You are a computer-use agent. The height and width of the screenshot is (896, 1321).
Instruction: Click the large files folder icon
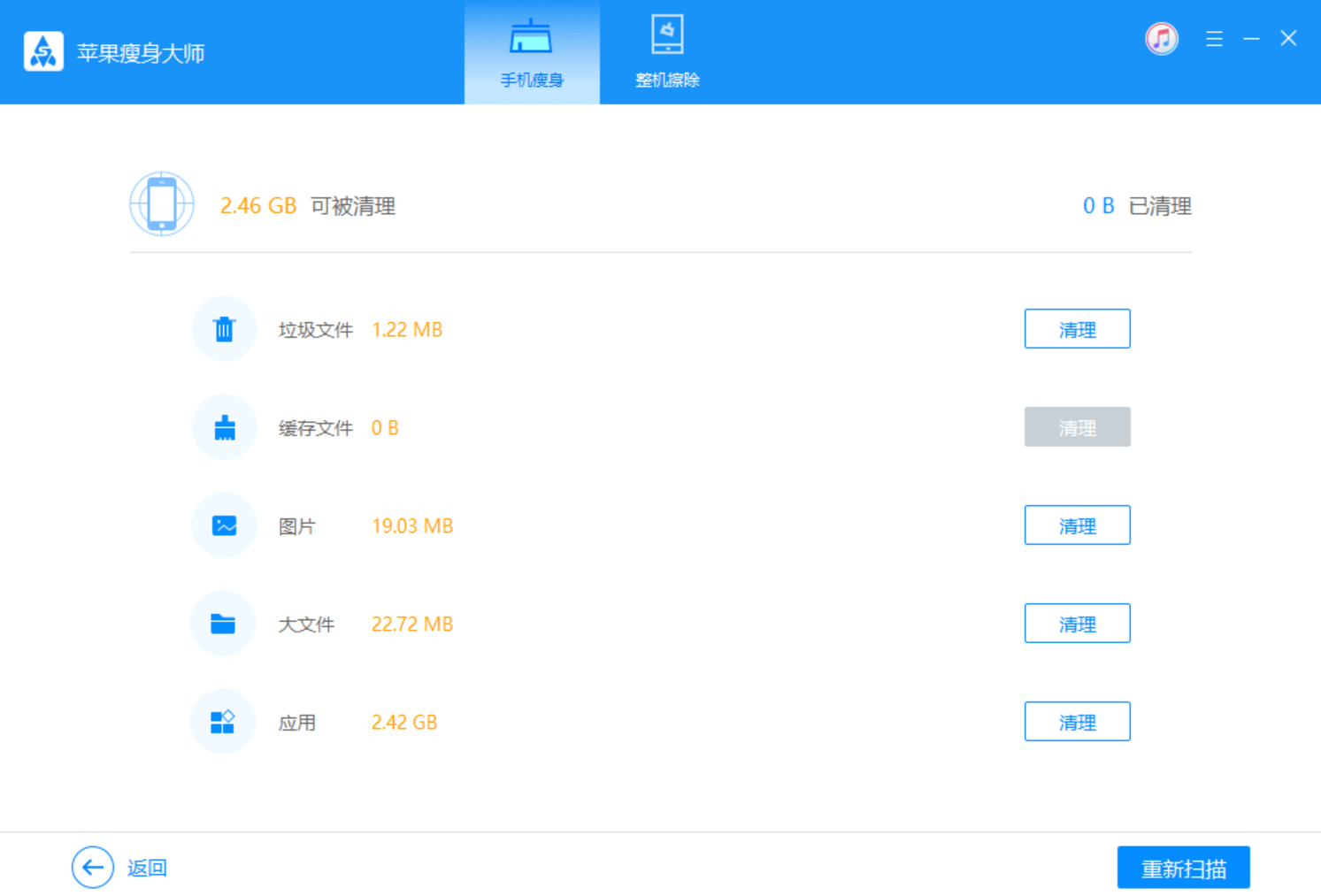(223, 624)
